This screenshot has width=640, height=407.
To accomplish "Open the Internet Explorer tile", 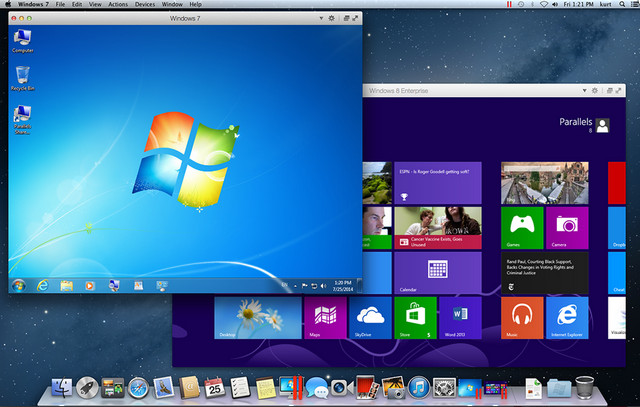I will [567, 318].
